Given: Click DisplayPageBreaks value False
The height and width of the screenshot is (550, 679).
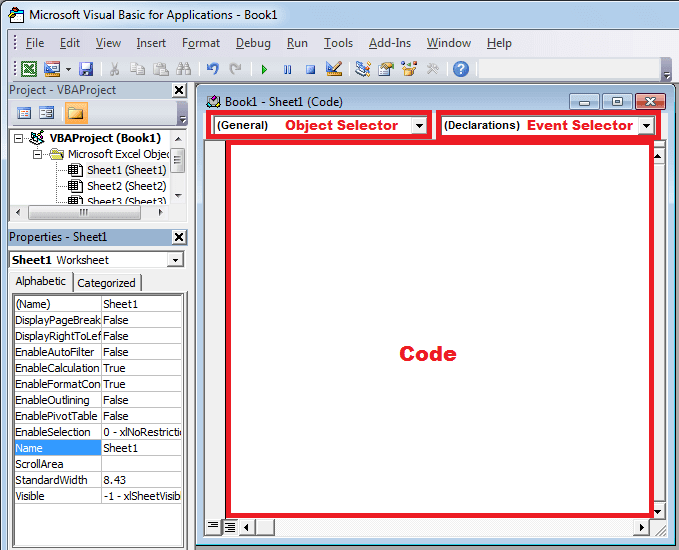Looking at the screenshot, I should [x=142, y=320].
